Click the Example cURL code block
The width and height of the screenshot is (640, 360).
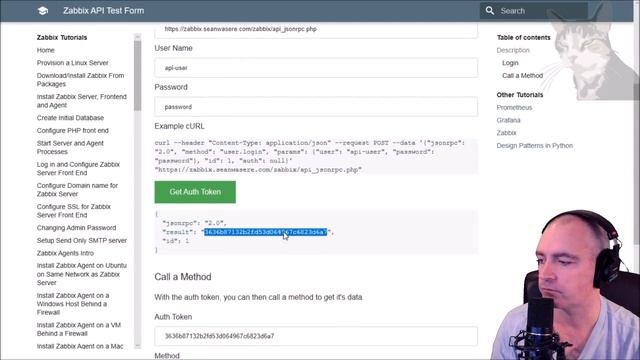316,156
